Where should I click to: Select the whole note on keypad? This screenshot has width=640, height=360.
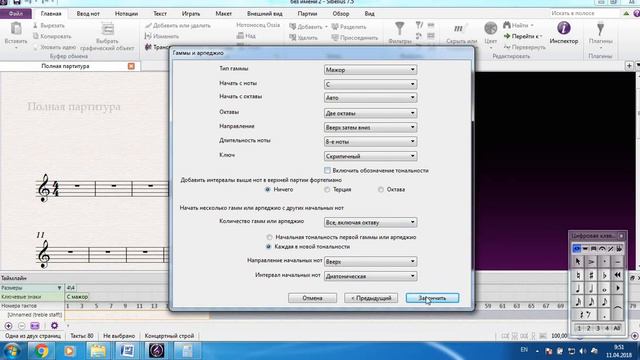pyautogui.click(x=604, y=289)
